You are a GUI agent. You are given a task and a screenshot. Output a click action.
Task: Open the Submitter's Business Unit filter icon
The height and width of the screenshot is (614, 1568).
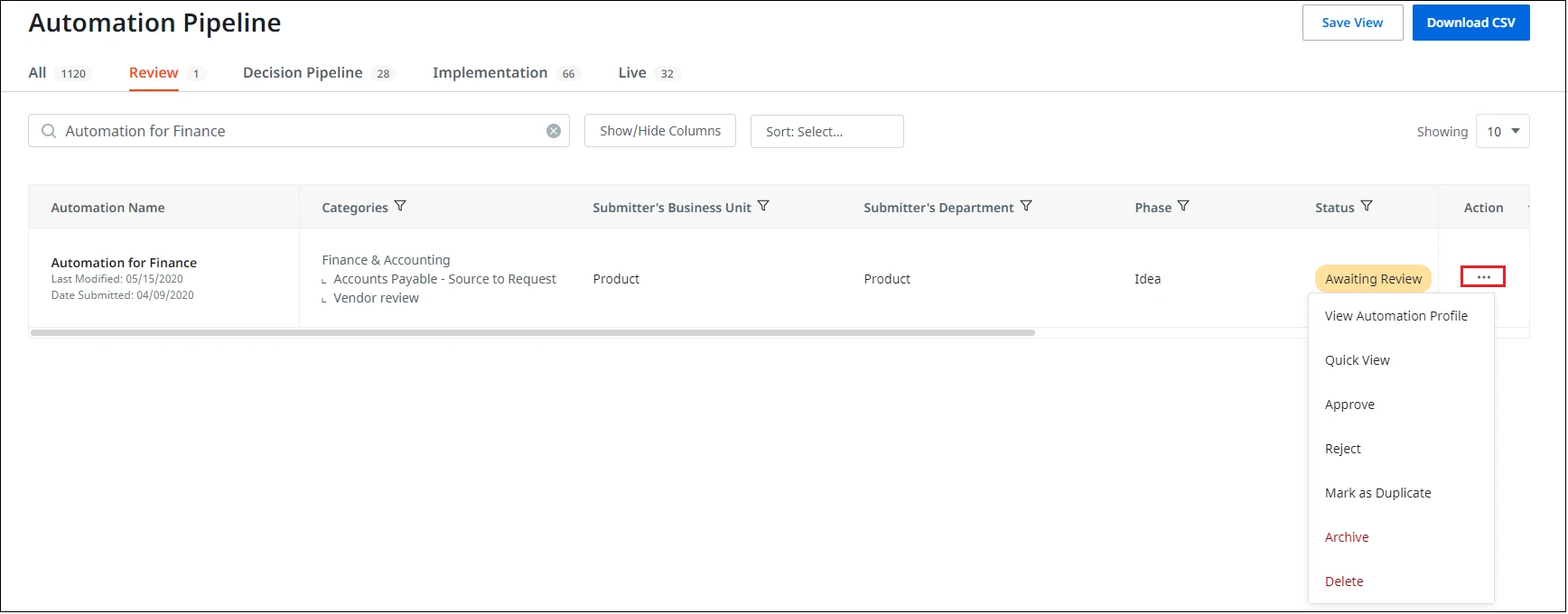click(763, 207)
